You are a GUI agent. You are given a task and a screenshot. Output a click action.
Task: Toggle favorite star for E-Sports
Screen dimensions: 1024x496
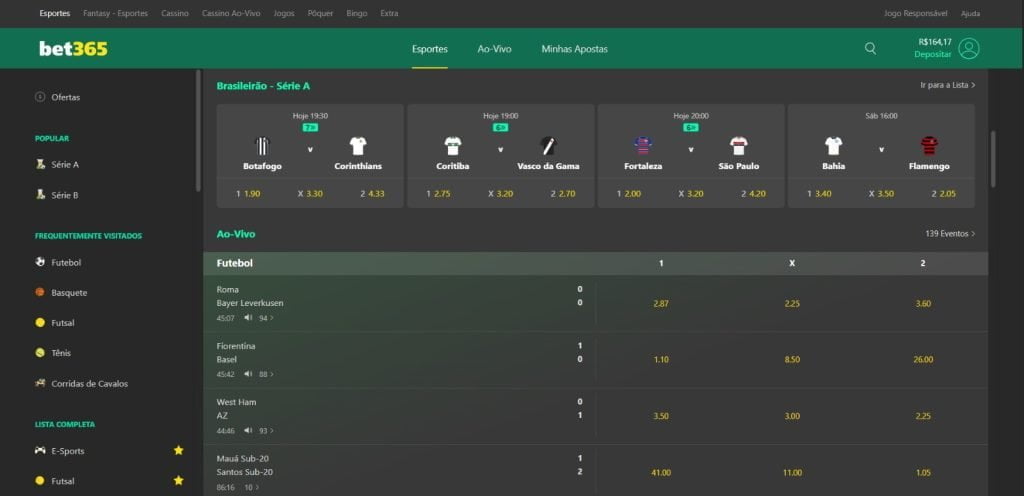click(x=179, y=451)
